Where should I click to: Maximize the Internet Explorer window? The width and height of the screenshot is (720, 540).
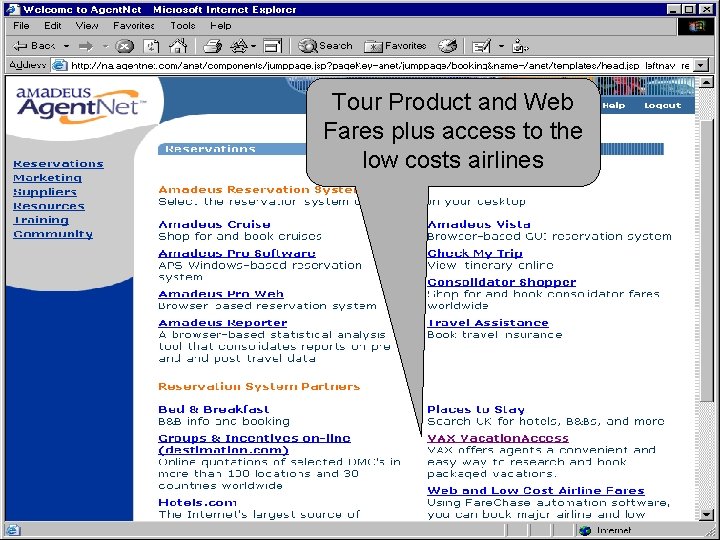pos(689,9)
